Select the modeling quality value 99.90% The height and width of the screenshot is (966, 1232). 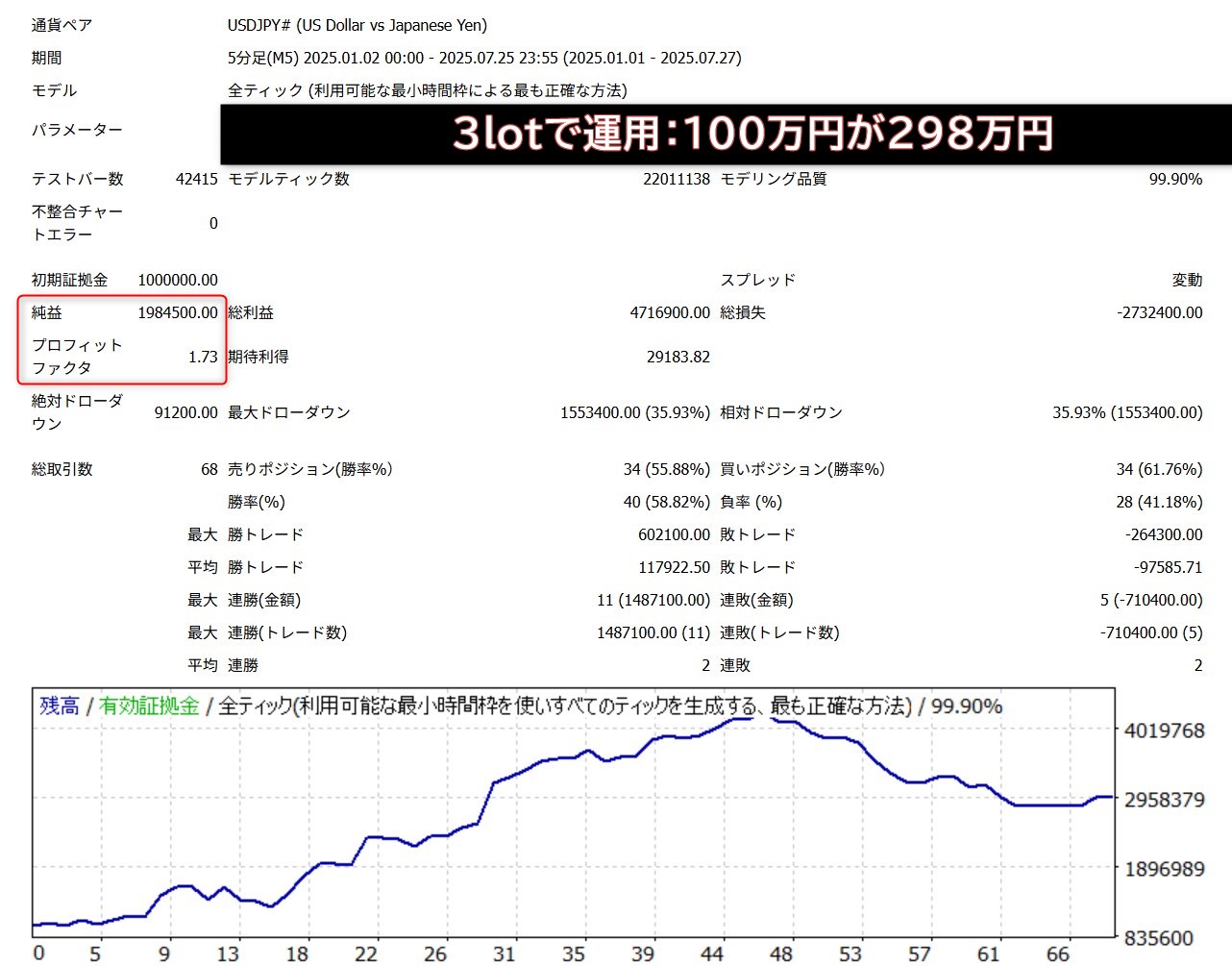coord(1175,179)
